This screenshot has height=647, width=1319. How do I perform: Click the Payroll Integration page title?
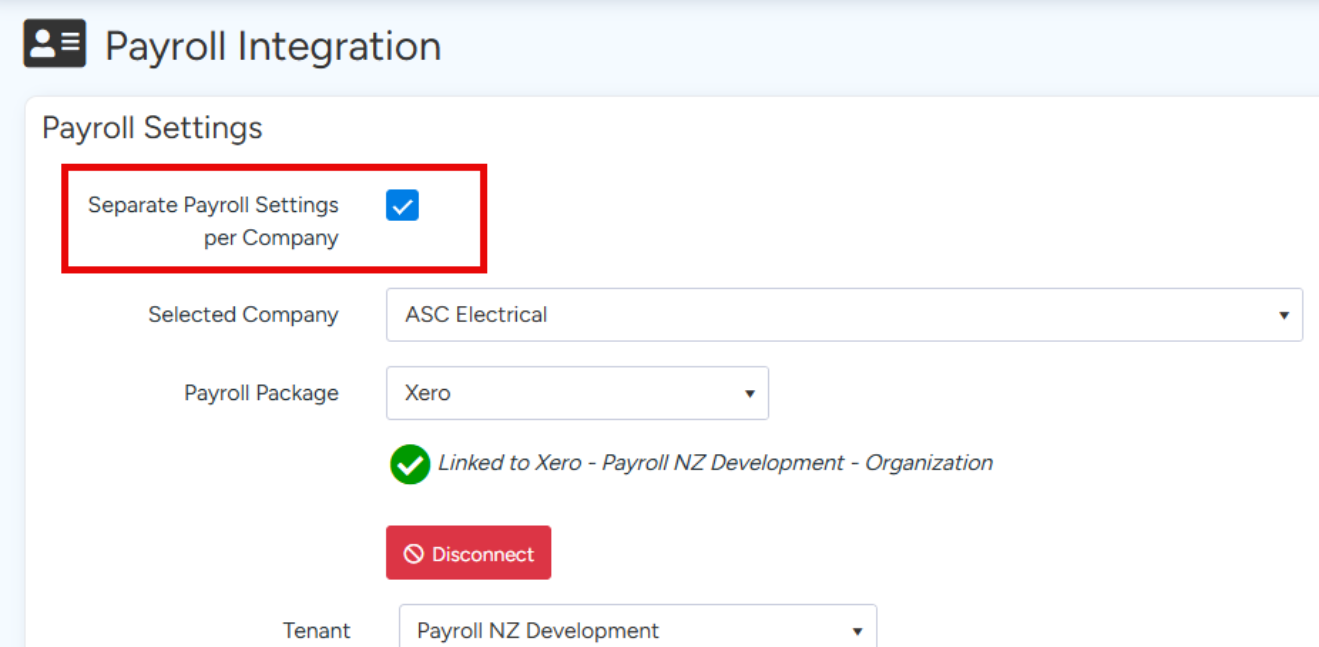(x=273, y=46)
